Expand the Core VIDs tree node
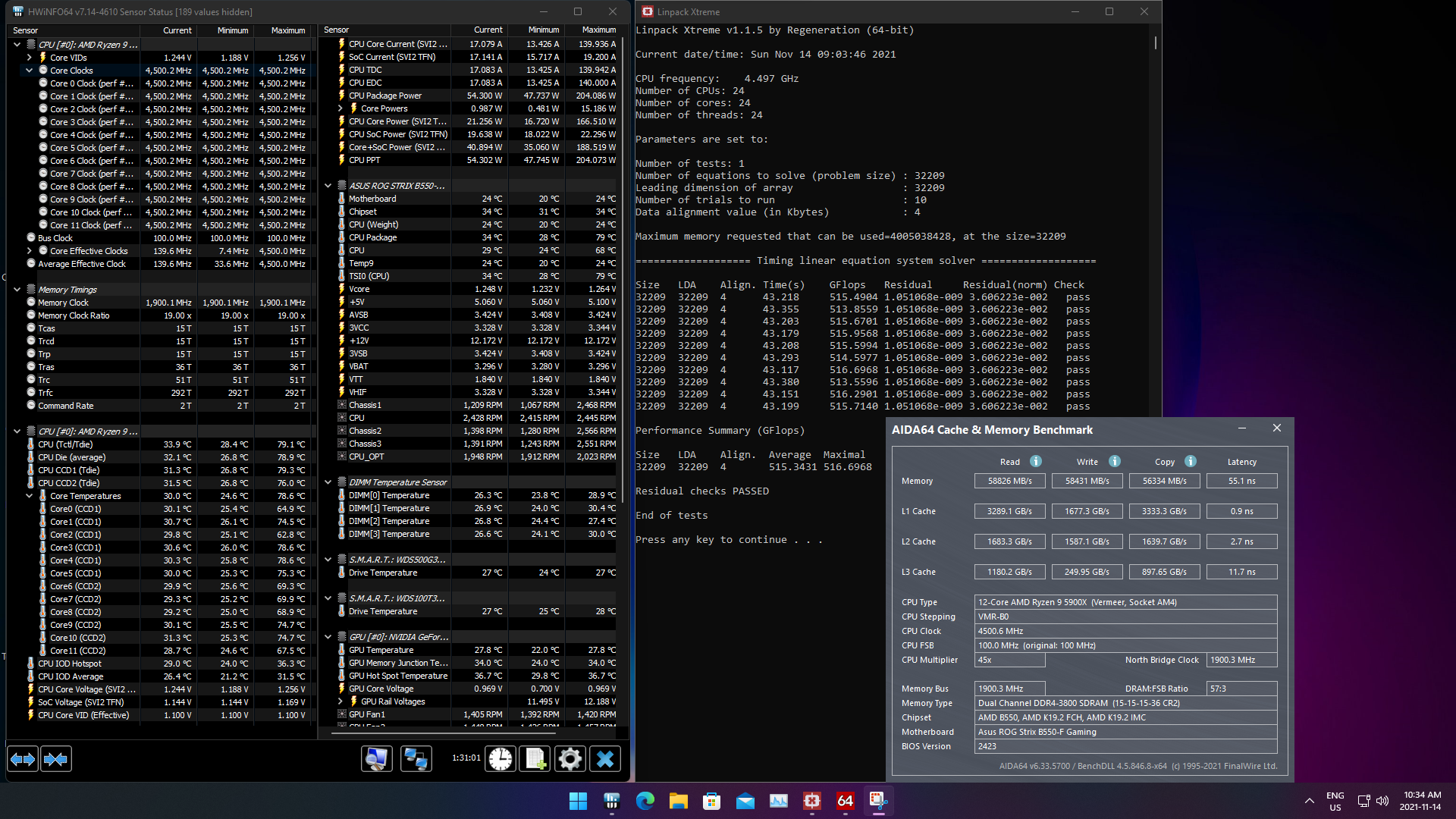 tap(29, 58)
